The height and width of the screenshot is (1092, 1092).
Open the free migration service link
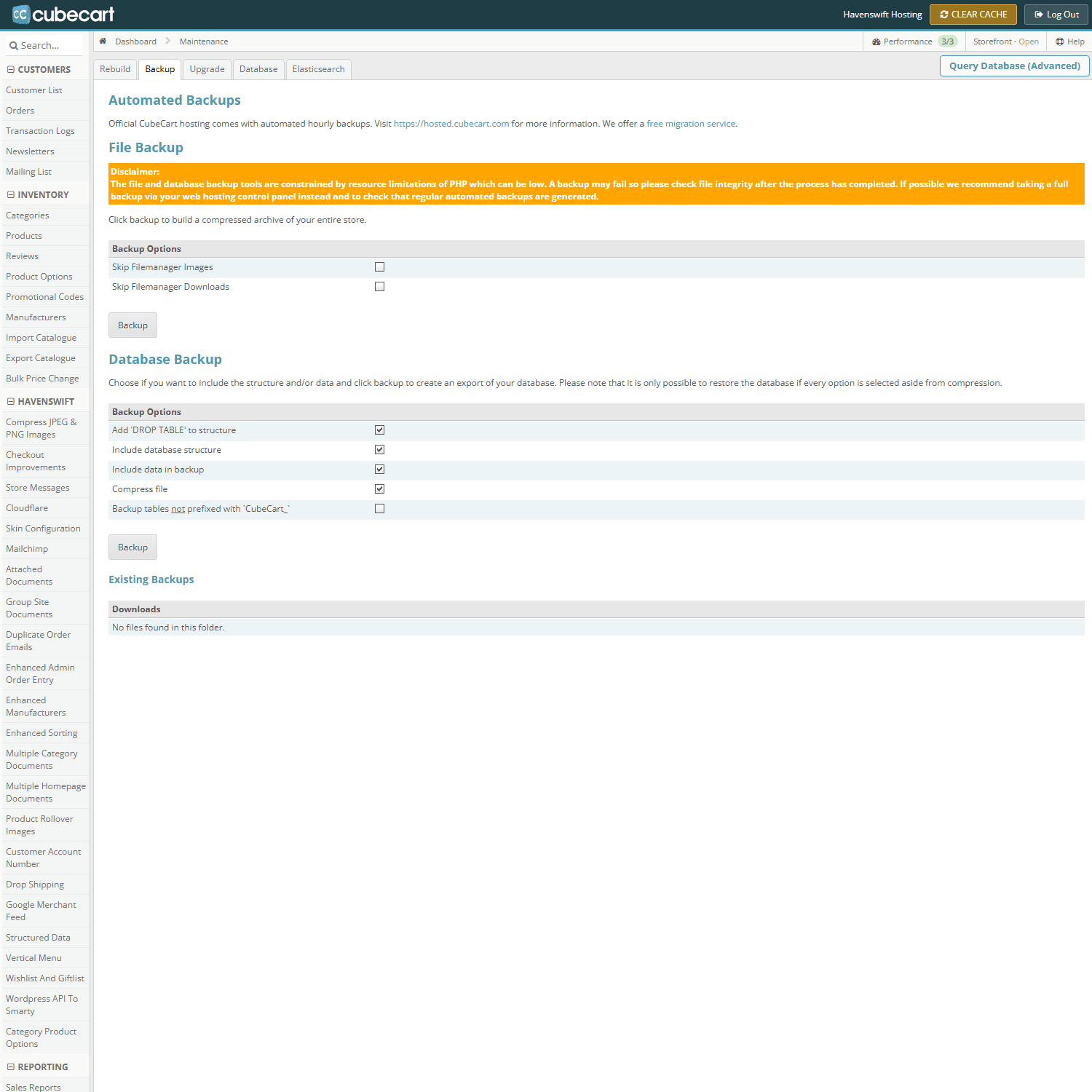coord(691,124)
